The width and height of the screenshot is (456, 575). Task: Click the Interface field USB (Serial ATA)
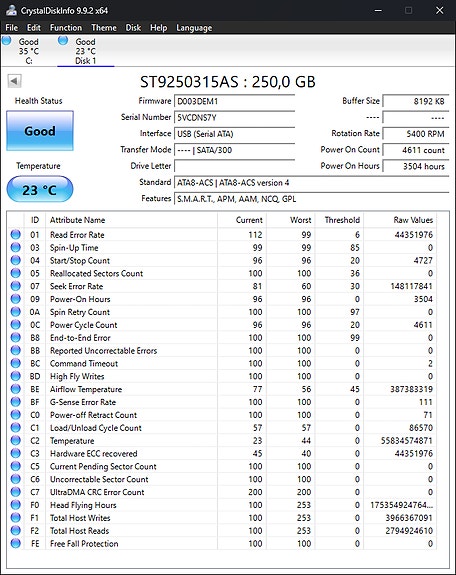click(234, 134)
